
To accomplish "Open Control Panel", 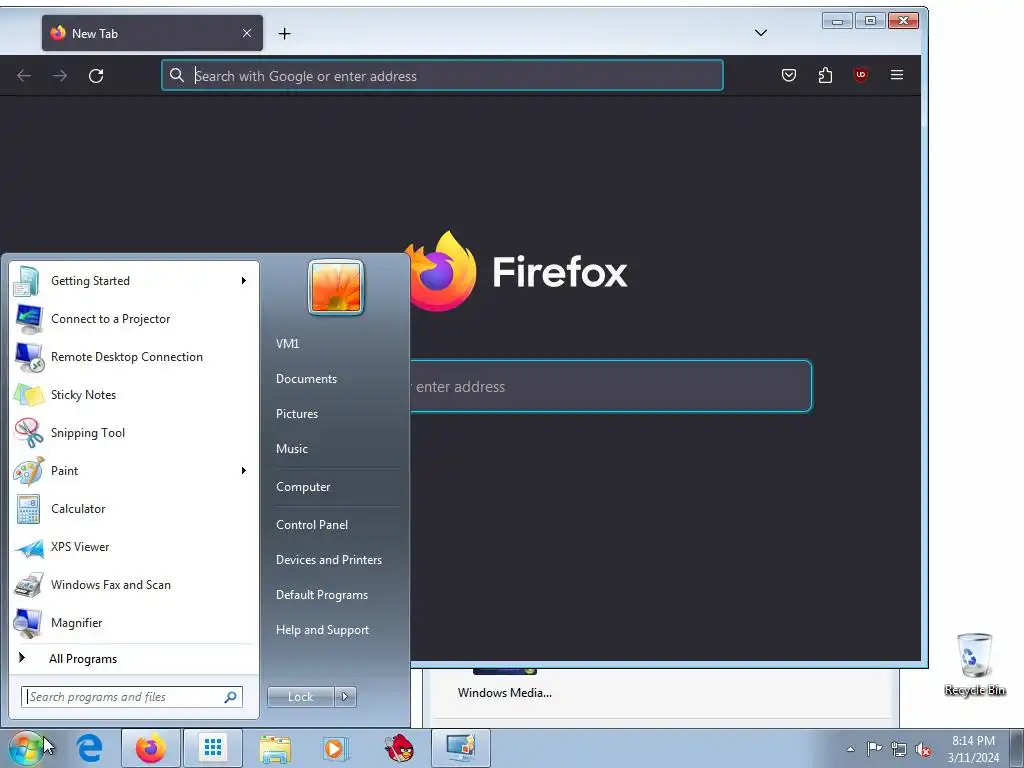I will [312, 524].
